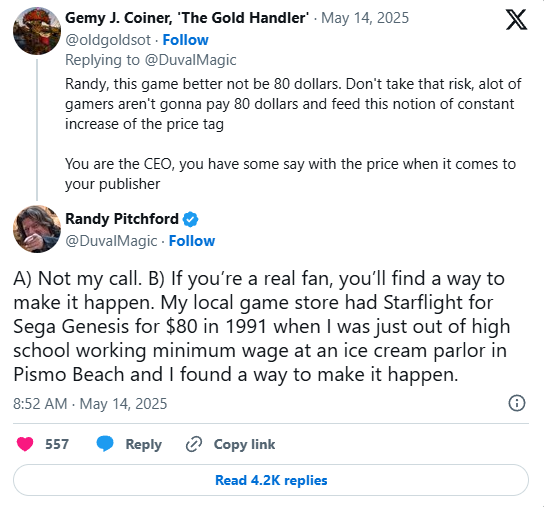Click the Reply text label

click(x=144, y=444)
